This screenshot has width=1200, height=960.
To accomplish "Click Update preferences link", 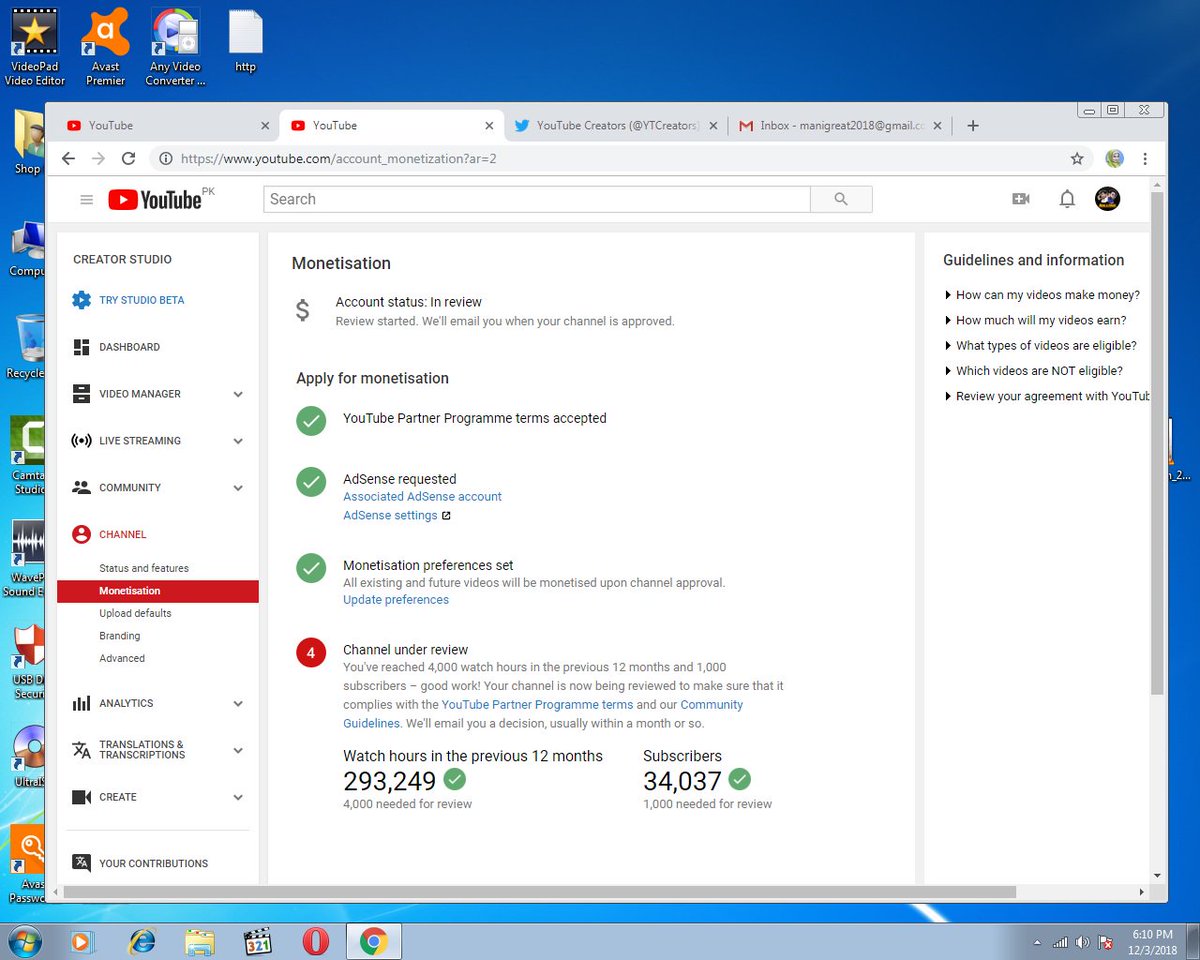I will [x=396, y=600].
